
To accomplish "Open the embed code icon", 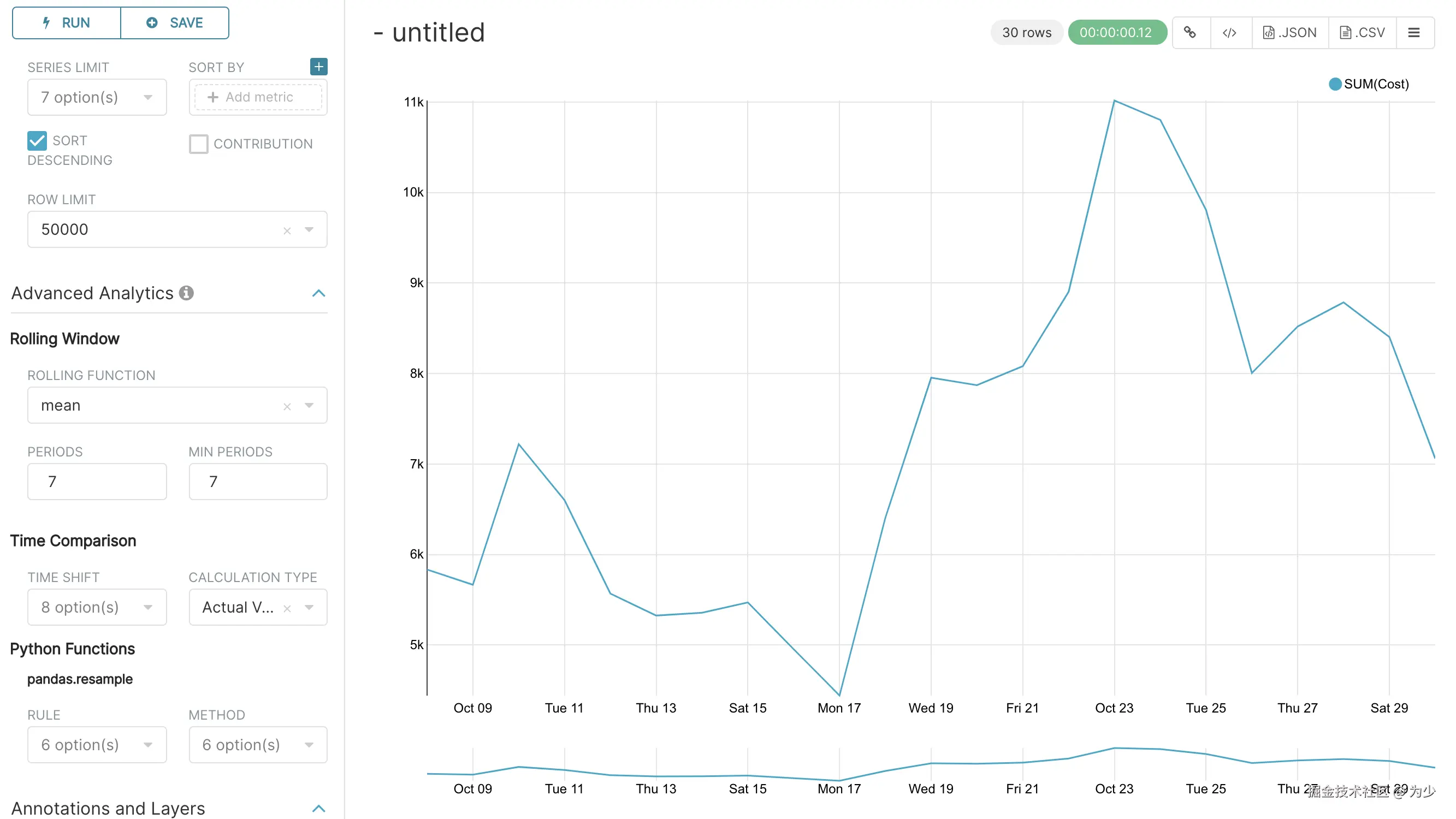I will click(x=1229, y=33).
